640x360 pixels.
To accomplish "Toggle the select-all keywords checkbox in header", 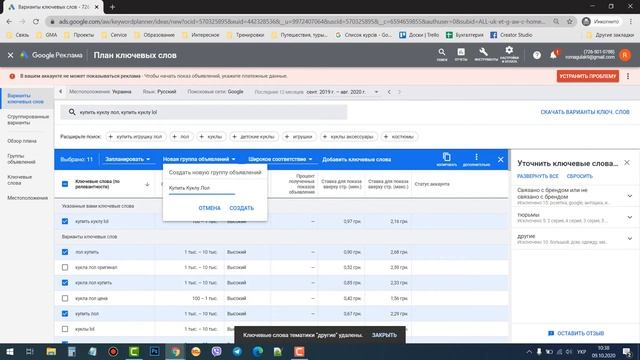I will [x=65, y=184].
